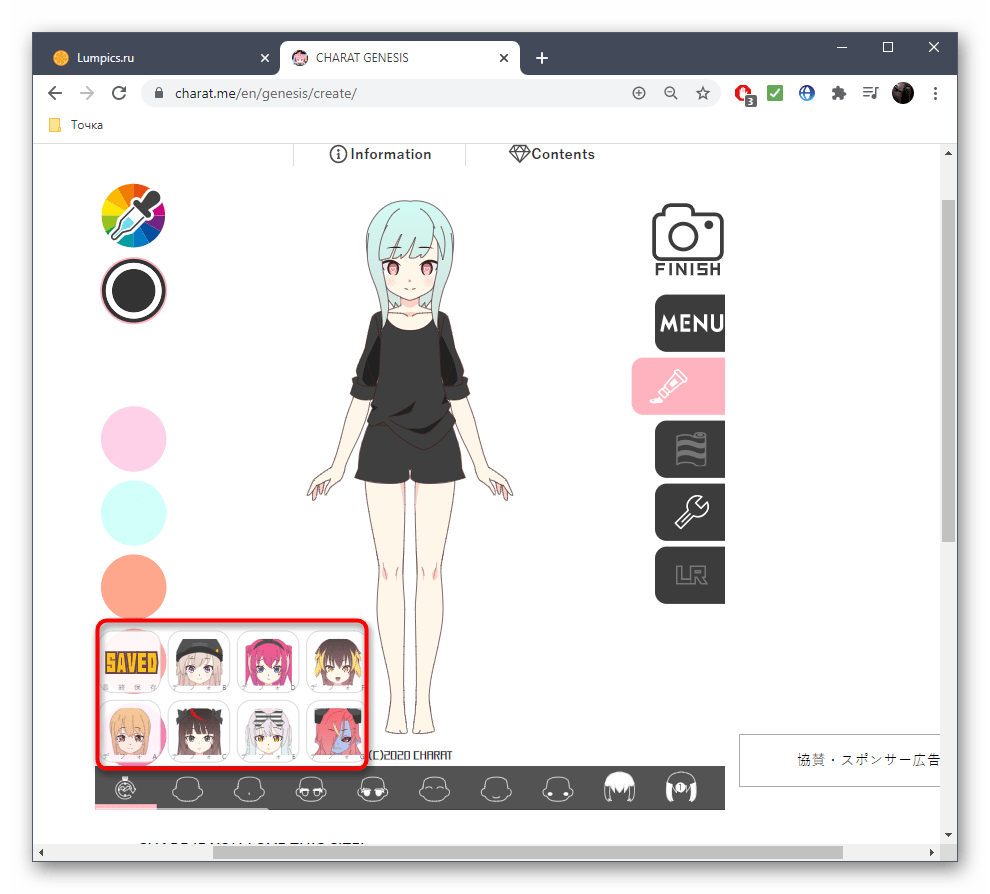Screen dimensions: 990x894
Task: Select the glasses face category icon
Action: pos(310,790)
